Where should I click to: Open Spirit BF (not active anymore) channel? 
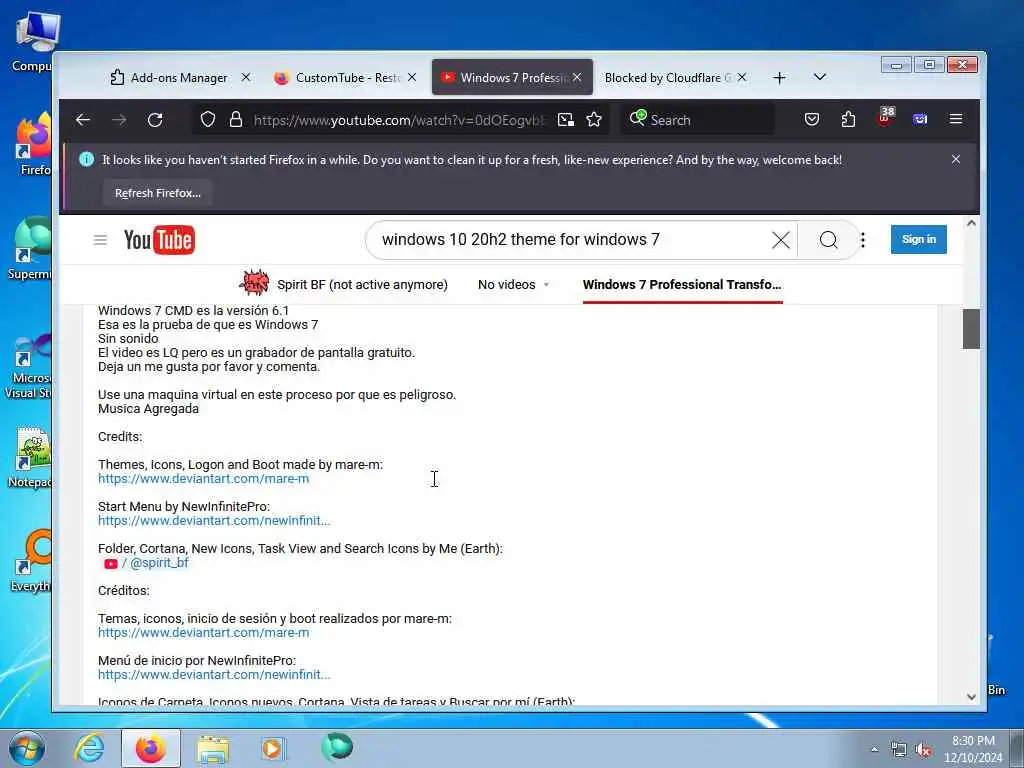(x=362, y=285)
